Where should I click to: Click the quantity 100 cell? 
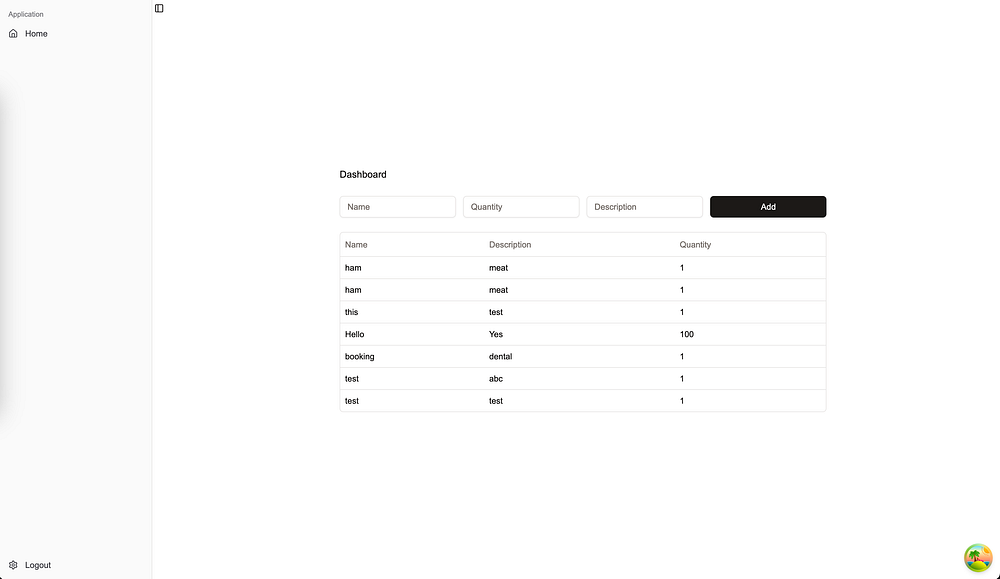686,334
